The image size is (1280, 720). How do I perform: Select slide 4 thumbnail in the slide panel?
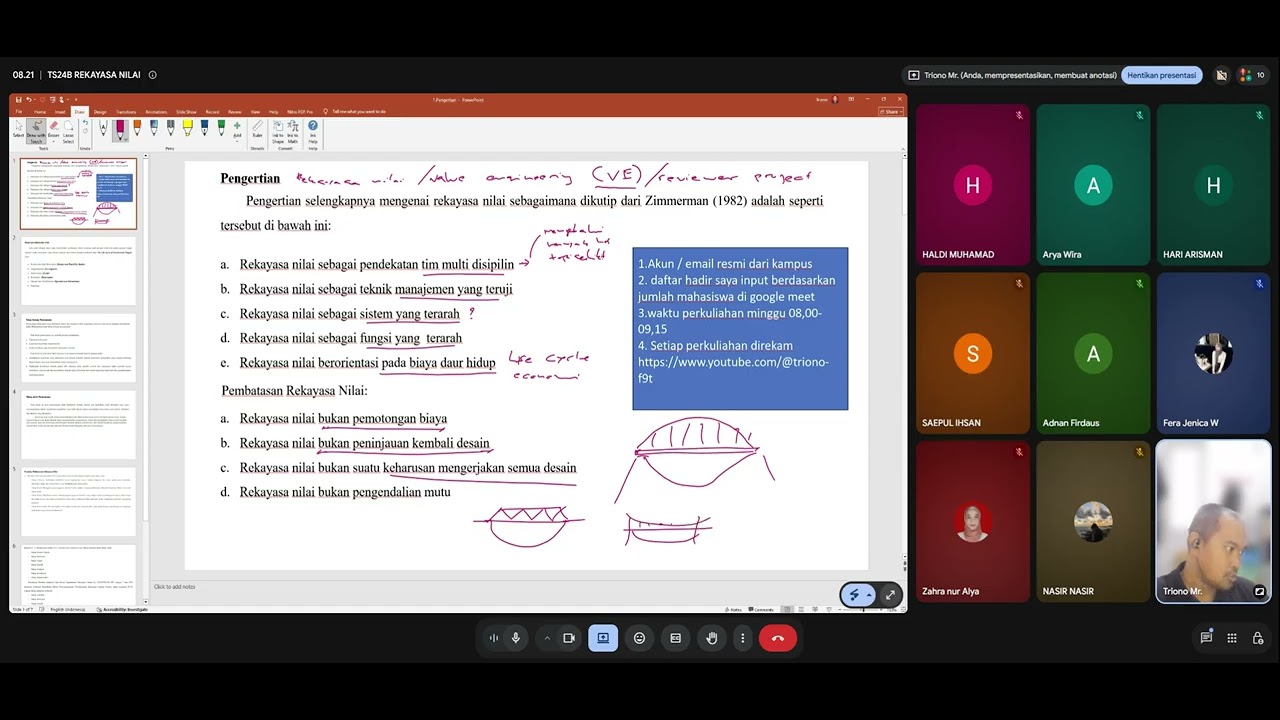[79, 425]
